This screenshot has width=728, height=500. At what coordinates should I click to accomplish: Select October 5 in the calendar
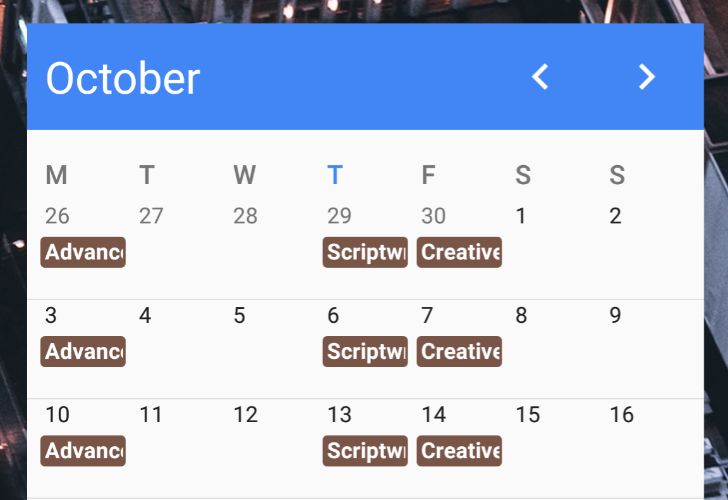click(239, 316)
